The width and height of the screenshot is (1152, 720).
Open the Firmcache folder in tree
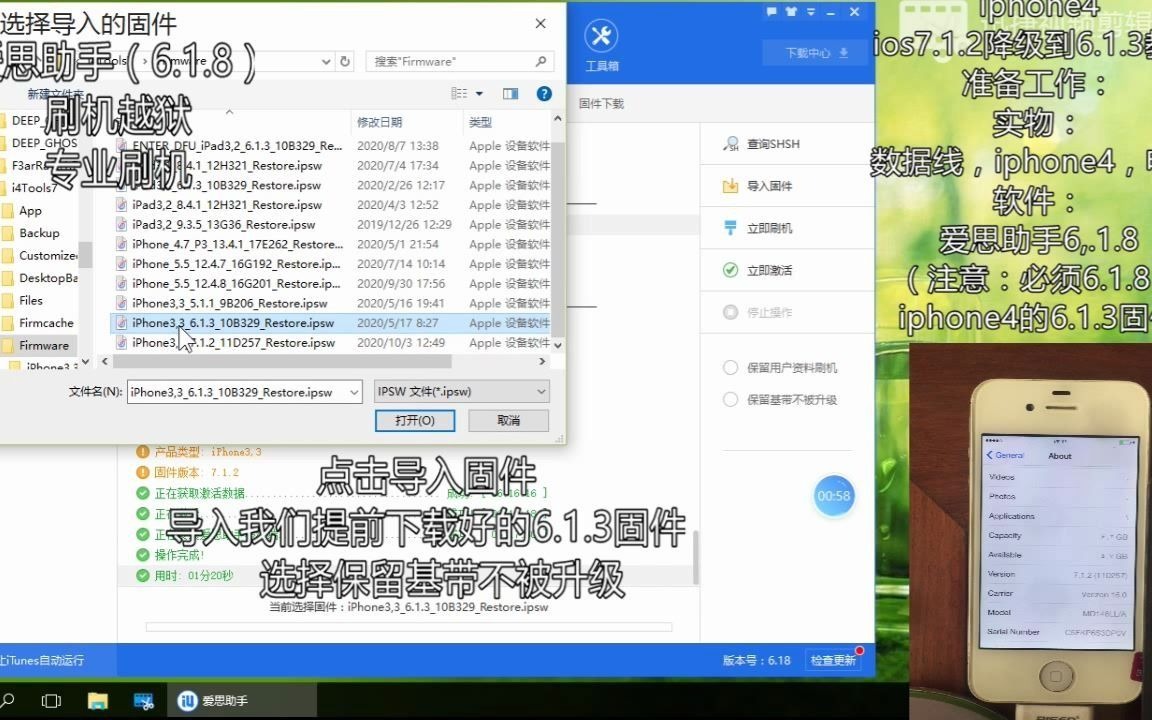[x=46, y=323]
